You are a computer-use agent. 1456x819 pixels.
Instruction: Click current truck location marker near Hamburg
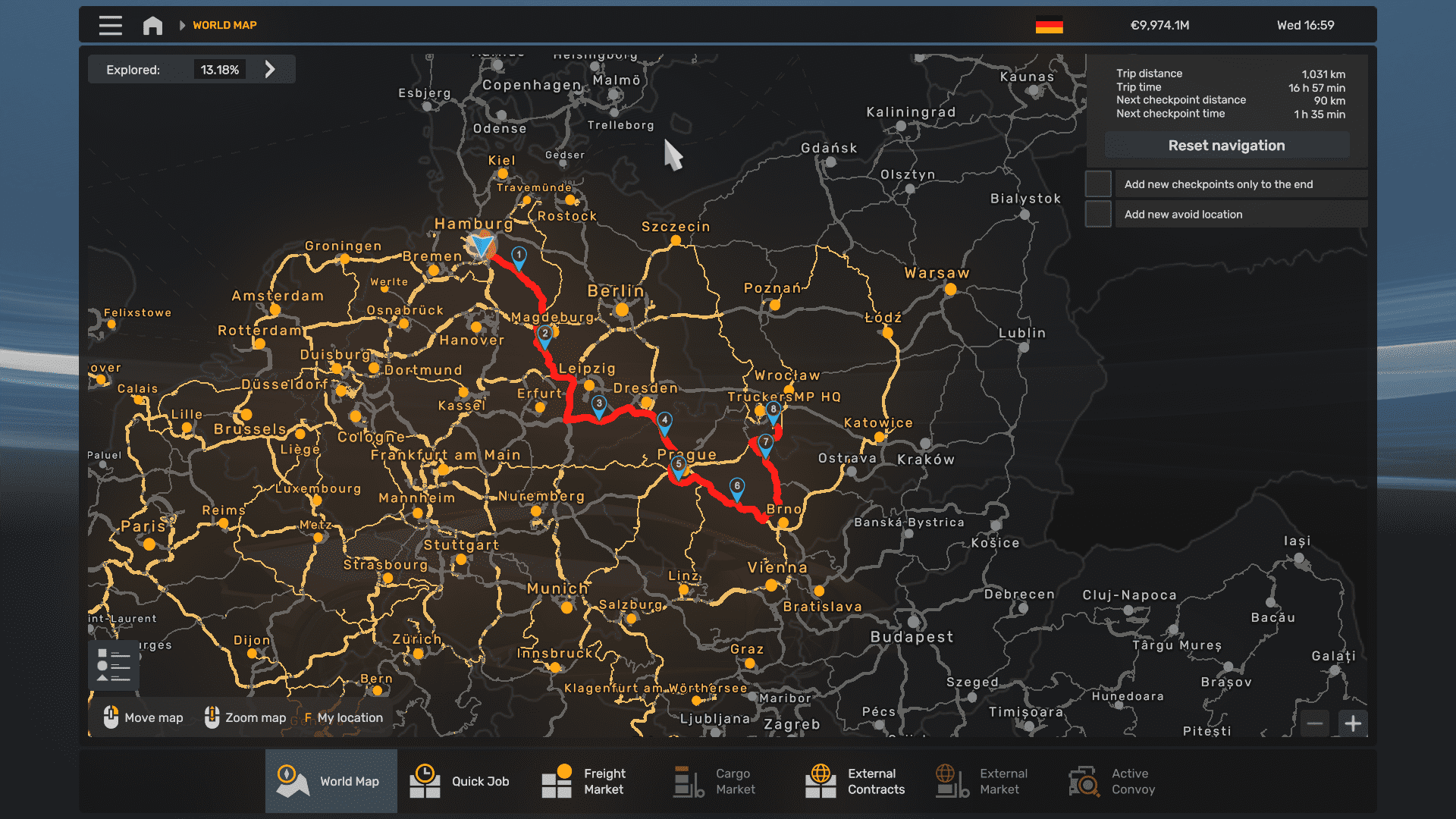click(481, 245)
